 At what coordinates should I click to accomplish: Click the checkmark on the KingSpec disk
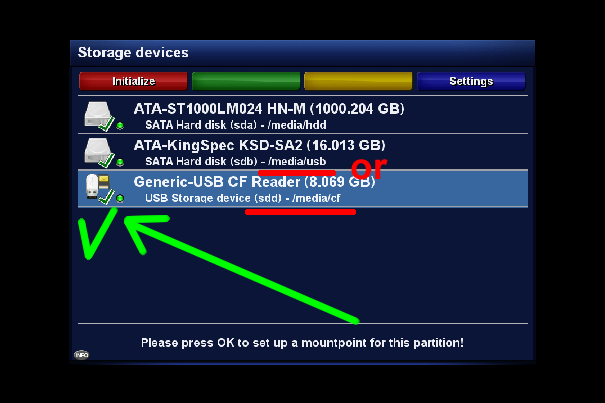tap(106, 160)
